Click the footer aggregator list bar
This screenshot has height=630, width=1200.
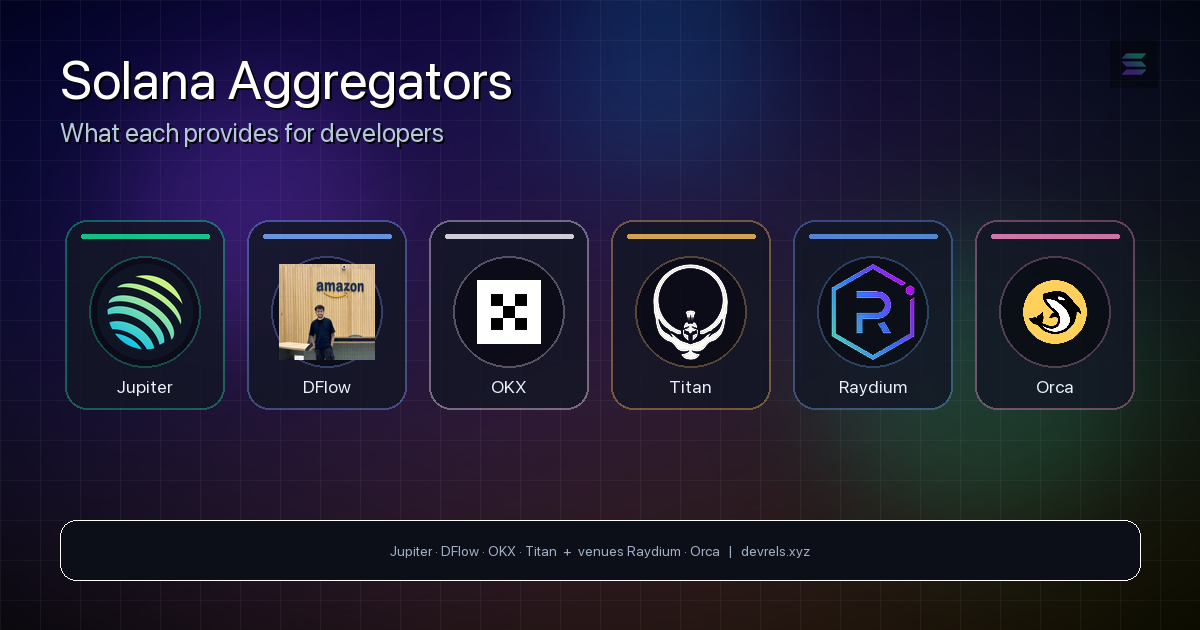tap(600, 550)
